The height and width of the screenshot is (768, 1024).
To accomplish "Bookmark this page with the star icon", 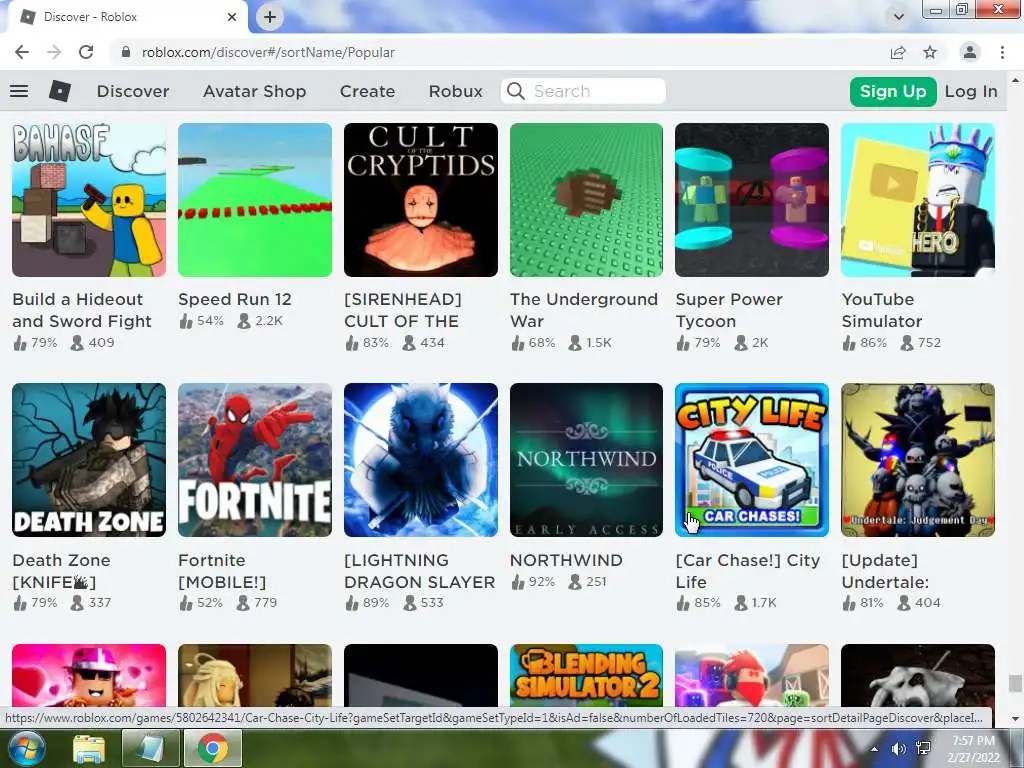I will (930, 52).
